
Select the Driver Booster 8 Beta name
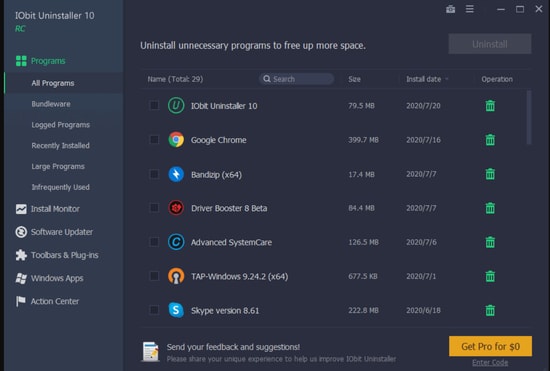(229, 208)
